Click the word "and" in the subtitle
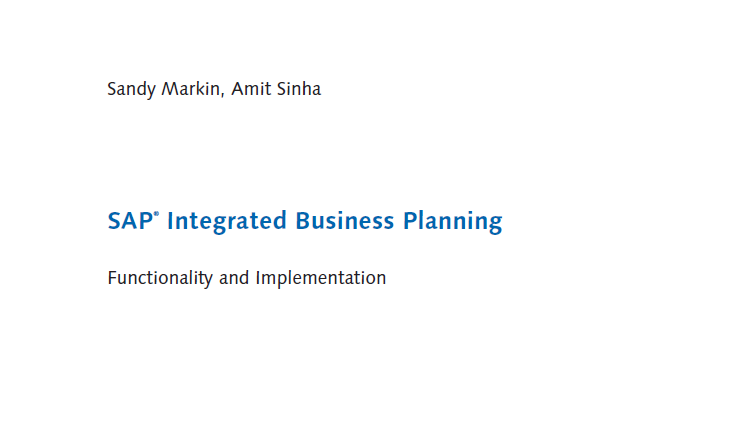 (x=234, y=278)
